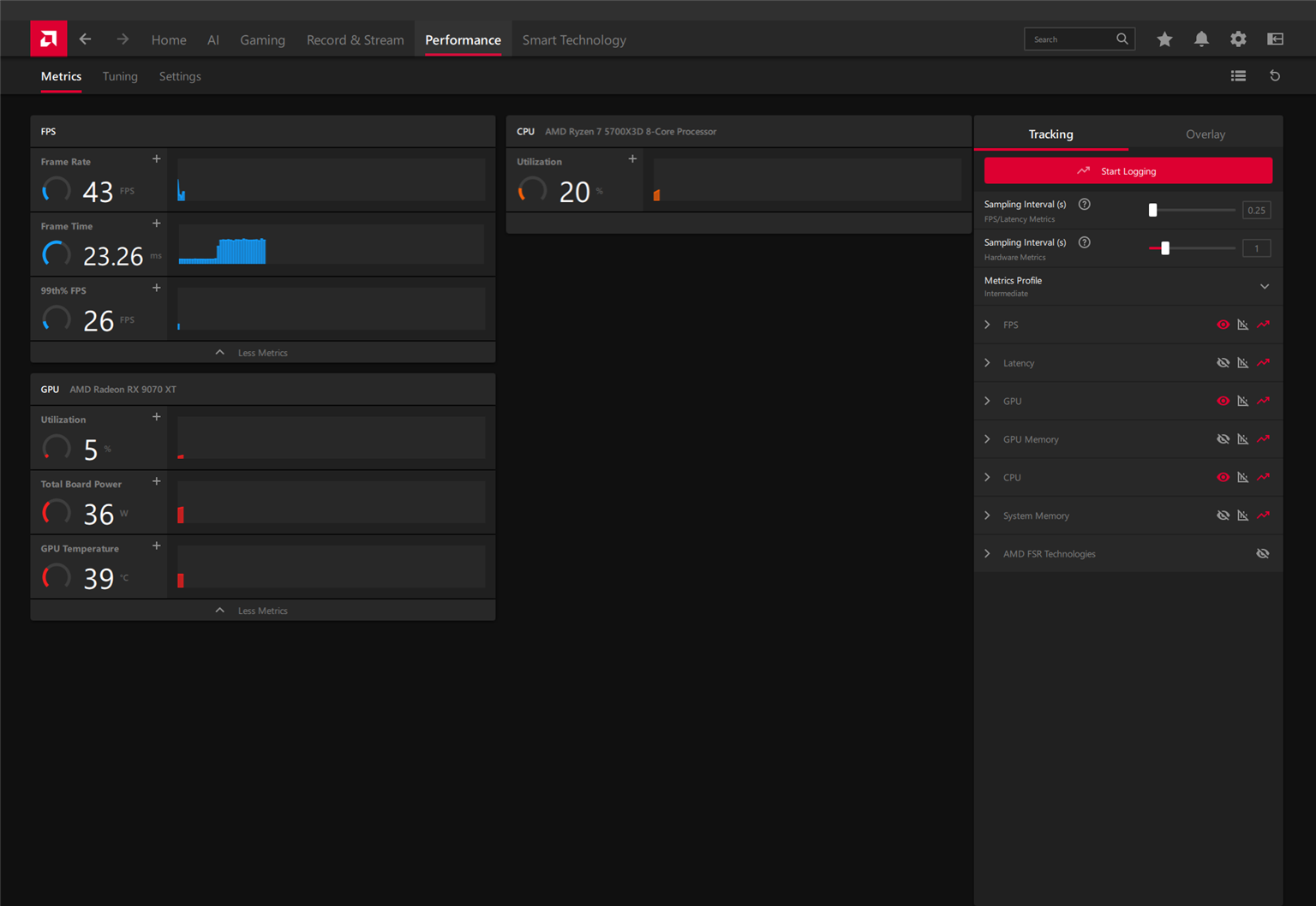Image resolution: width=1316 pixels, height=906 pixels.
Task: Expand the System Memory tracking row
Action: (x=988, y=516)
